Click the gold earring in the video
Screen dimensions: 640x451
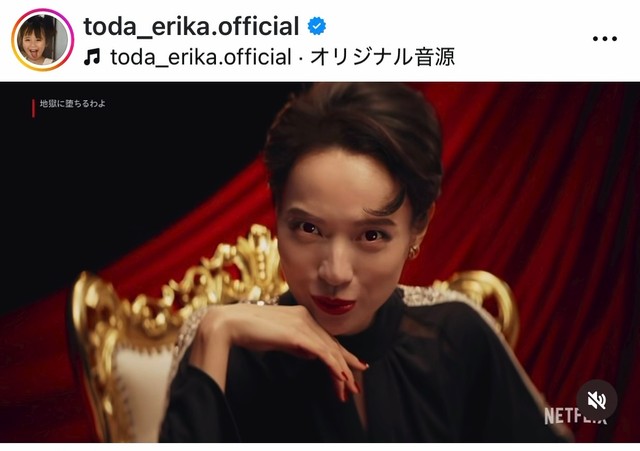click(413, 252)
